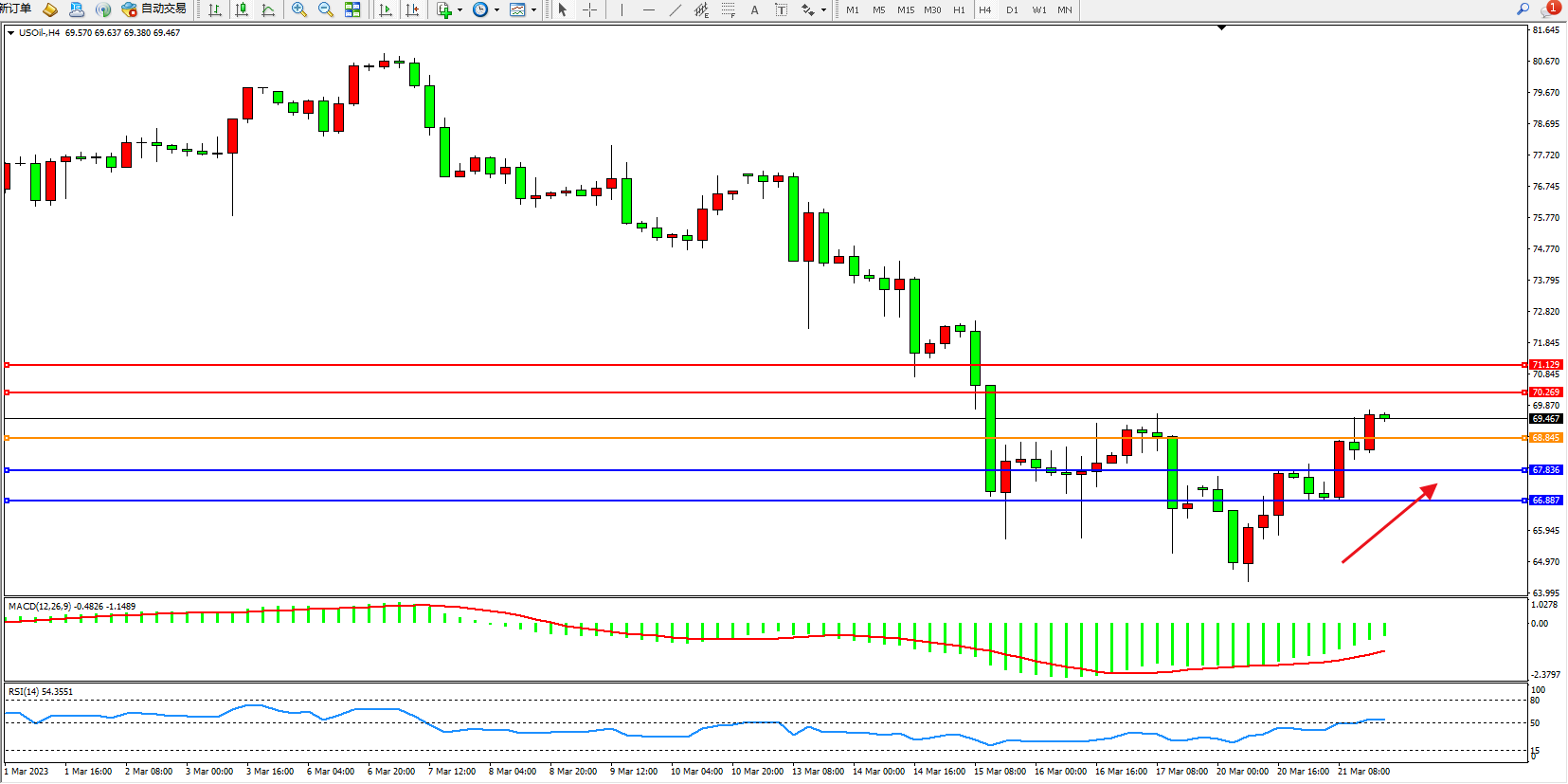Click the zoom in magnifier icon
This screenshot has height=784, width=1568.
click(299, 9)
